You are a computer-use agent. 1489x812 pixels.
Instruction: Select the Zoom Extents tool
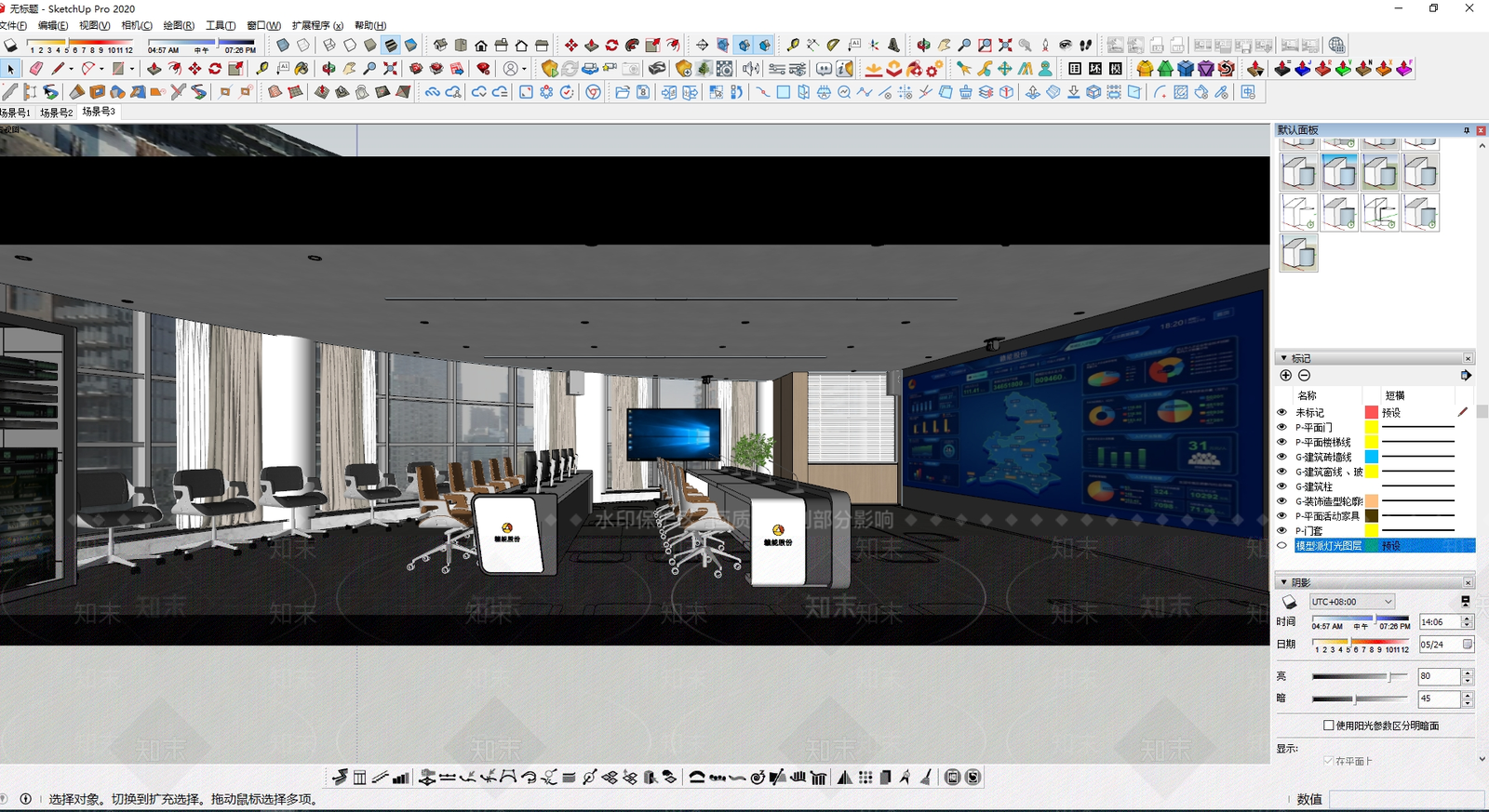pos(390,68)
